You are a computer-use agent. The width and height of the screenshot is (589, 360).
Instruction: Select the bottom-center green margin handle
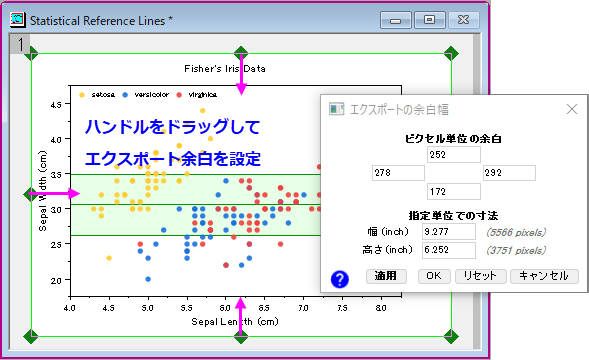(x=241, y=337)
